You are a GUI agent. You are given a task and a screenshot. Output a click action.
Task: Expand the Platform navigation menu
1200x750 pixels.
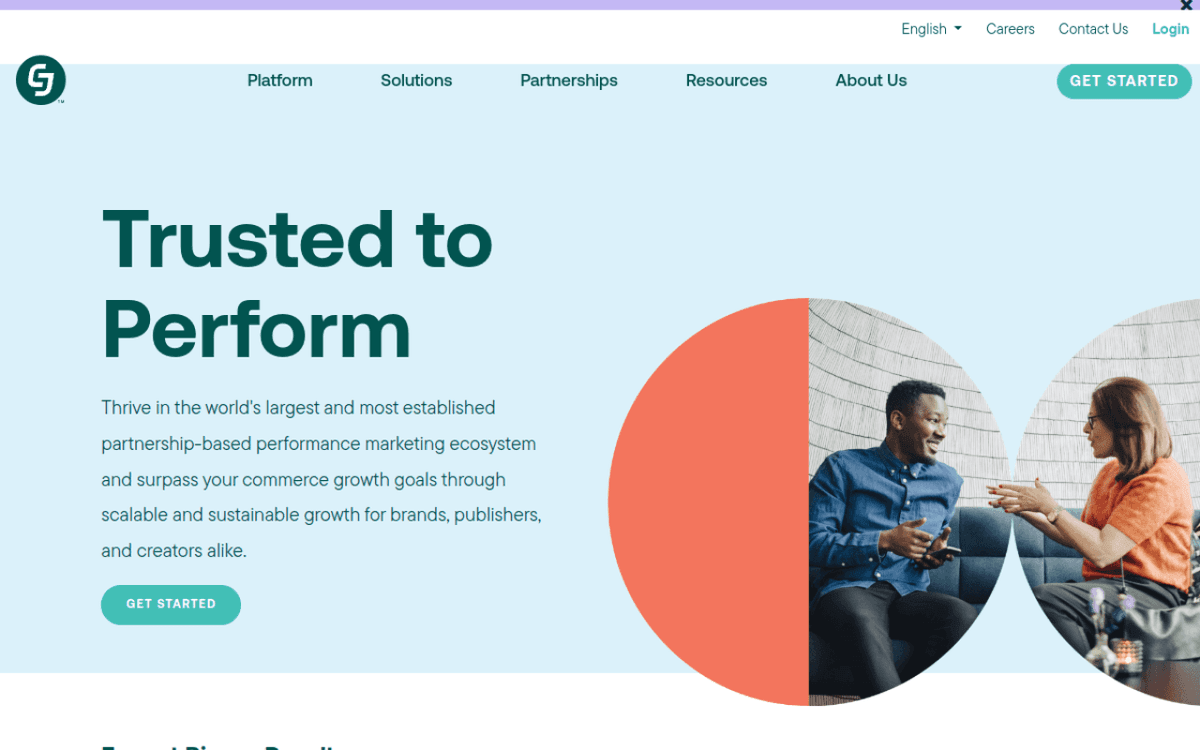click(280, 80)
